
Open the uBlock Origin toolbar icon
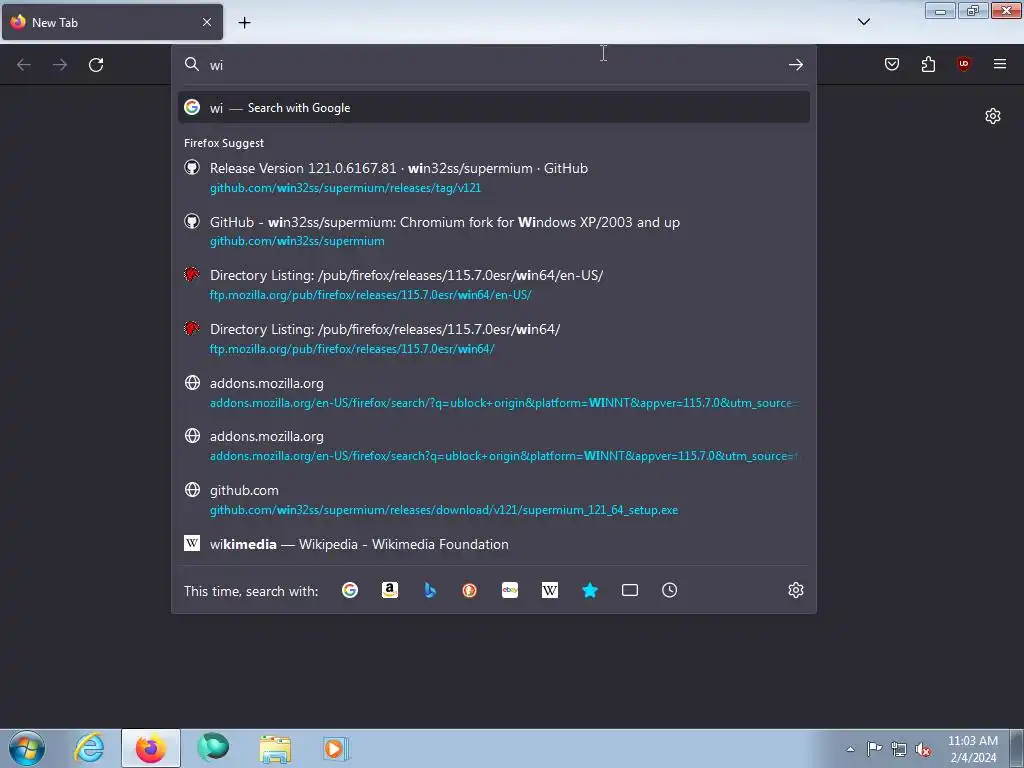point(963,64)
